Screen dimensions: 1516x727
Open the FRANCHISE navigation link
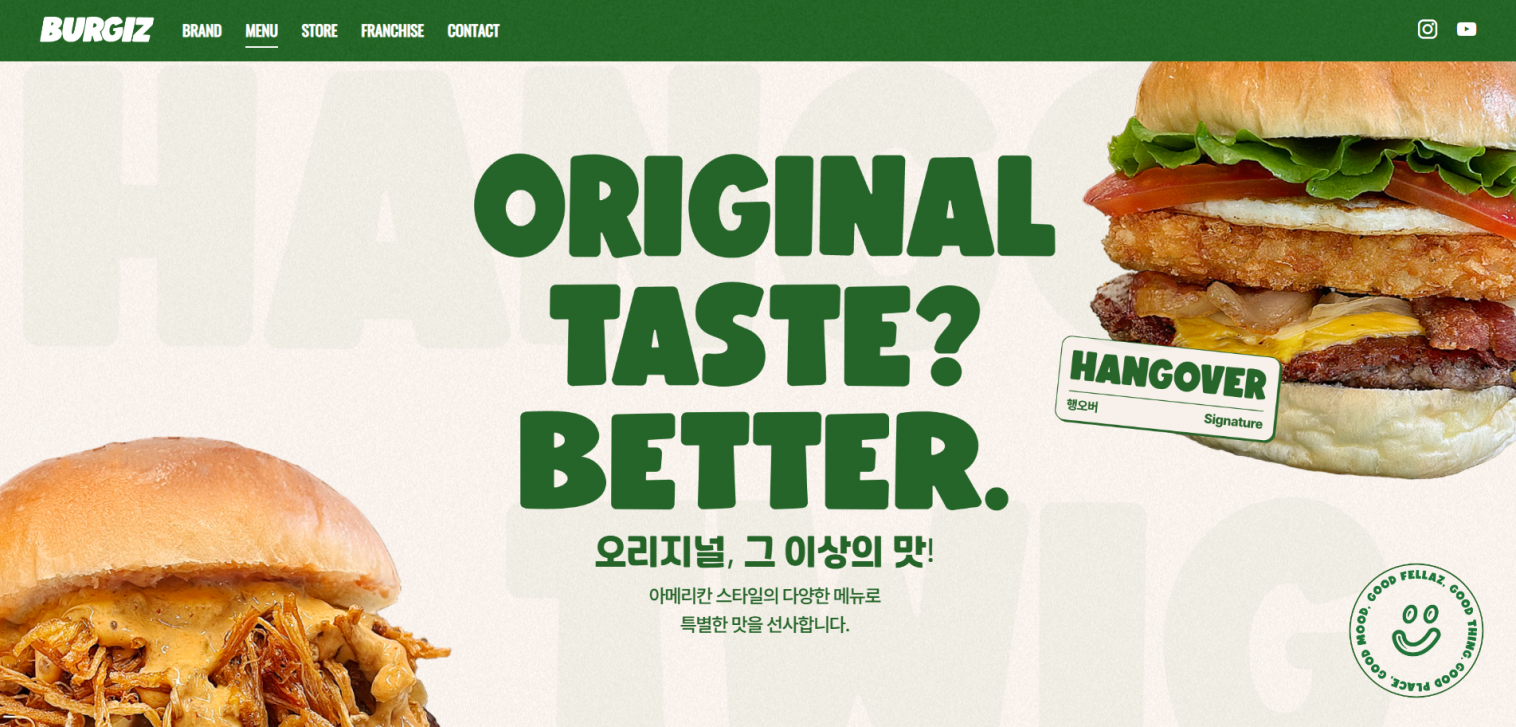click(392, 31)
